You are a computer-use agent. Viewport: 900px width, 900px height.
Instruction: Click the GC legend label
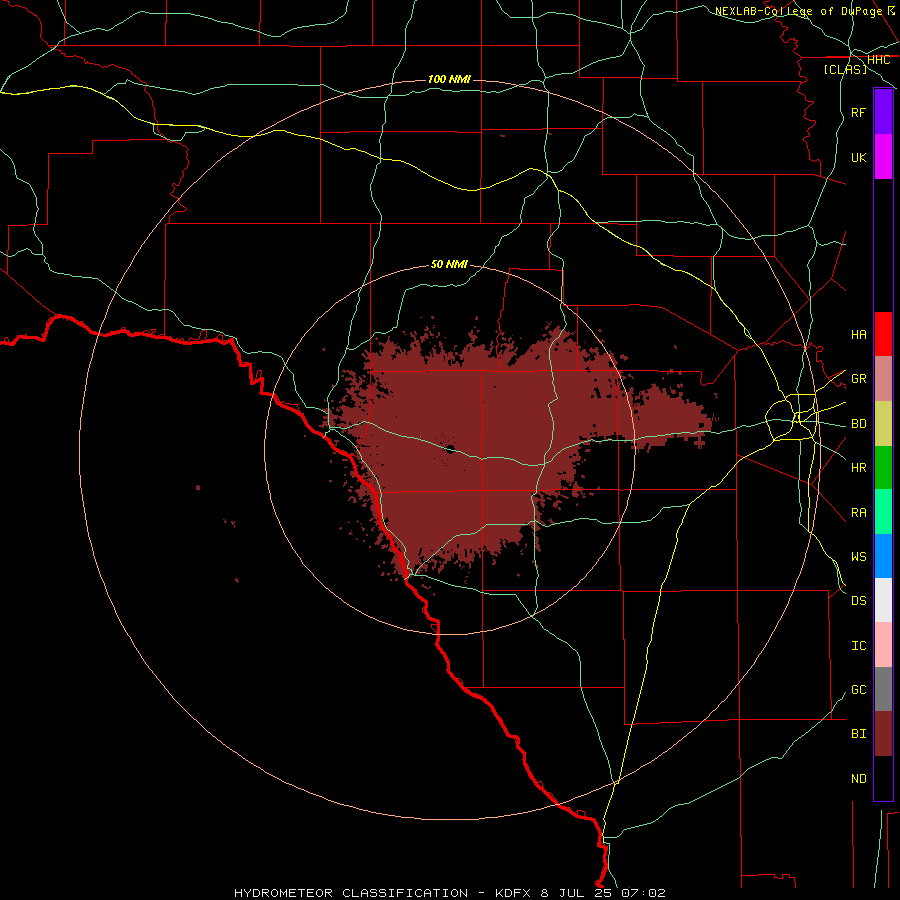[x=858, y=689]
